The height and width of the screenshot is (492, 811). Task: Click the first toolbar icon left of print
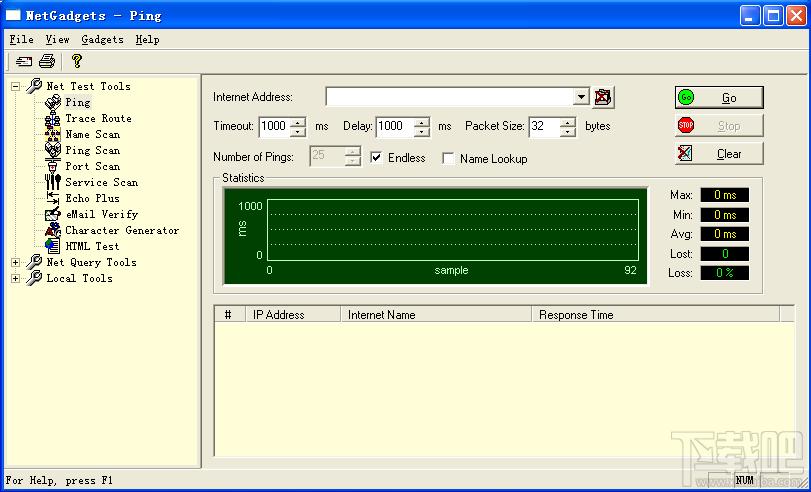[24, 62]
